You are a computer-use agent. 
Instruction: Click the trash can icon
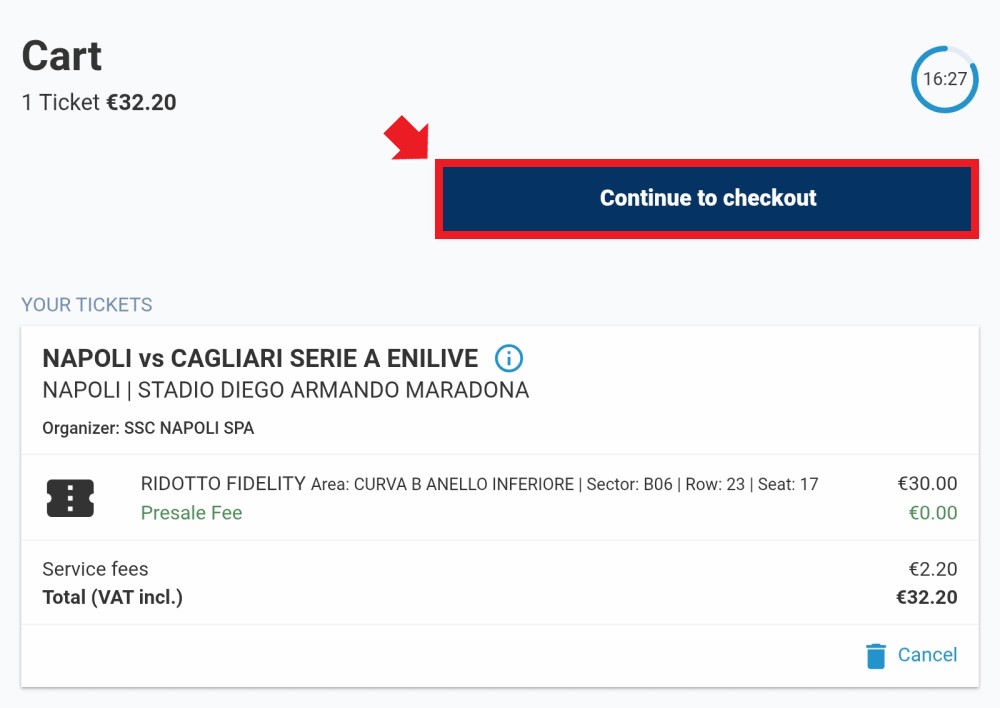click(876, 656)
